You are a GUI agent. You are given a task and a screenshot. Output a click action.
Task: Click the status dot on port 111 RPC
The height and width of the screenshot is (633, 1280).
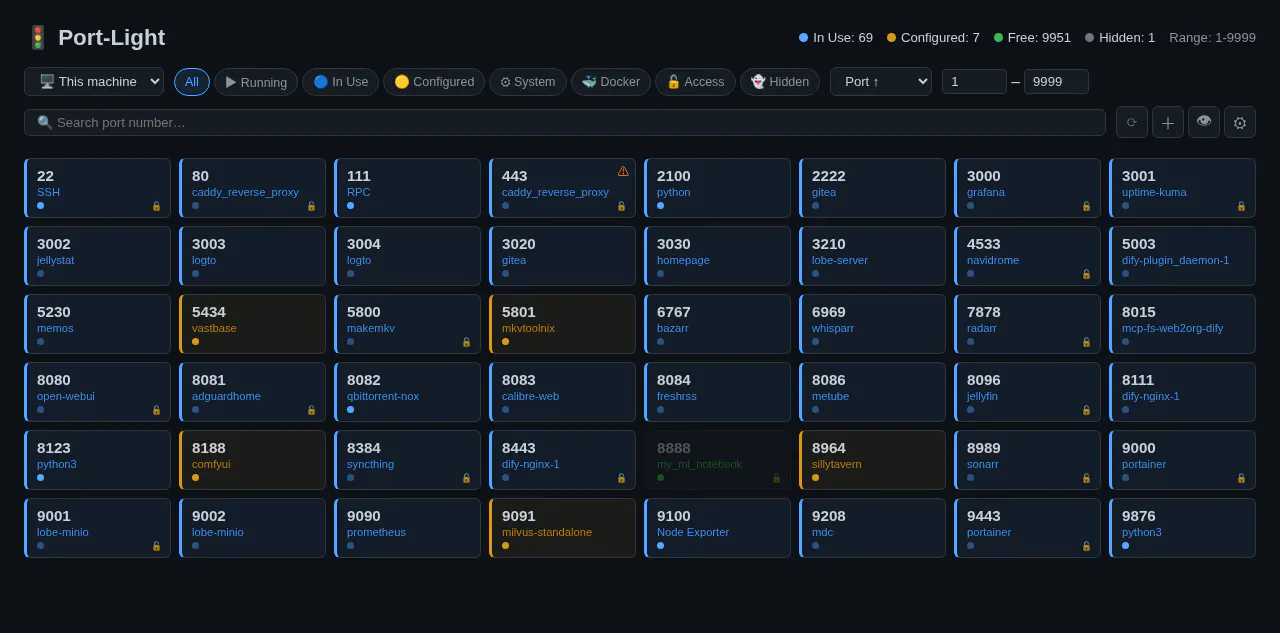coord(350,206)
